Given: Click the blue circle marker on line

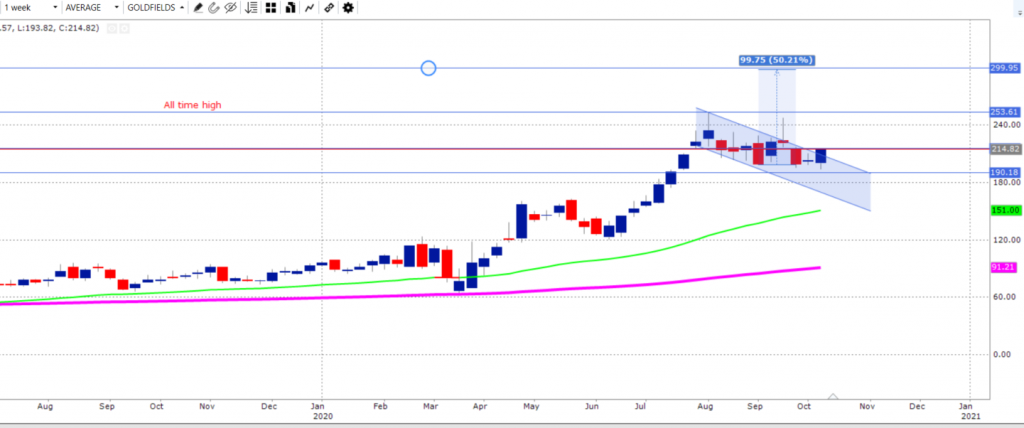Looking at the screenshot, I should [x=428, y=68].
